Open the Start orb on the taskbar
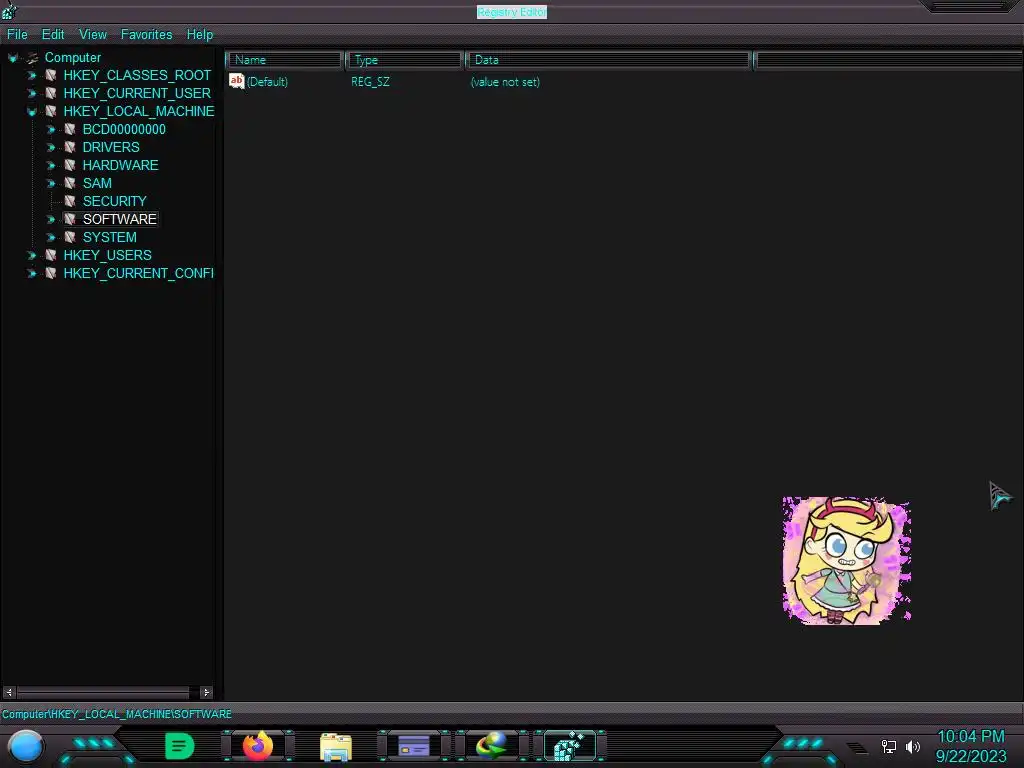The width and height of the screenshot is (1024, 768). (x=26, y=746)
